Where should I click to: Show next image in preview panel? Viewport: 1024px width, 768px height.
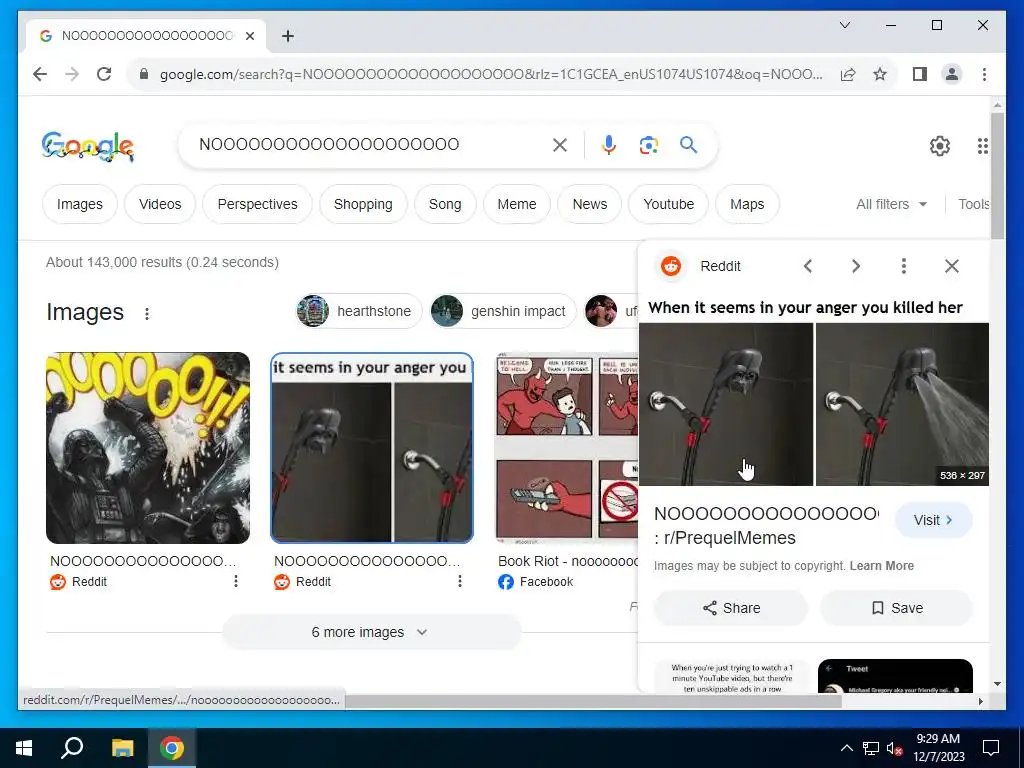coord(856,266)
